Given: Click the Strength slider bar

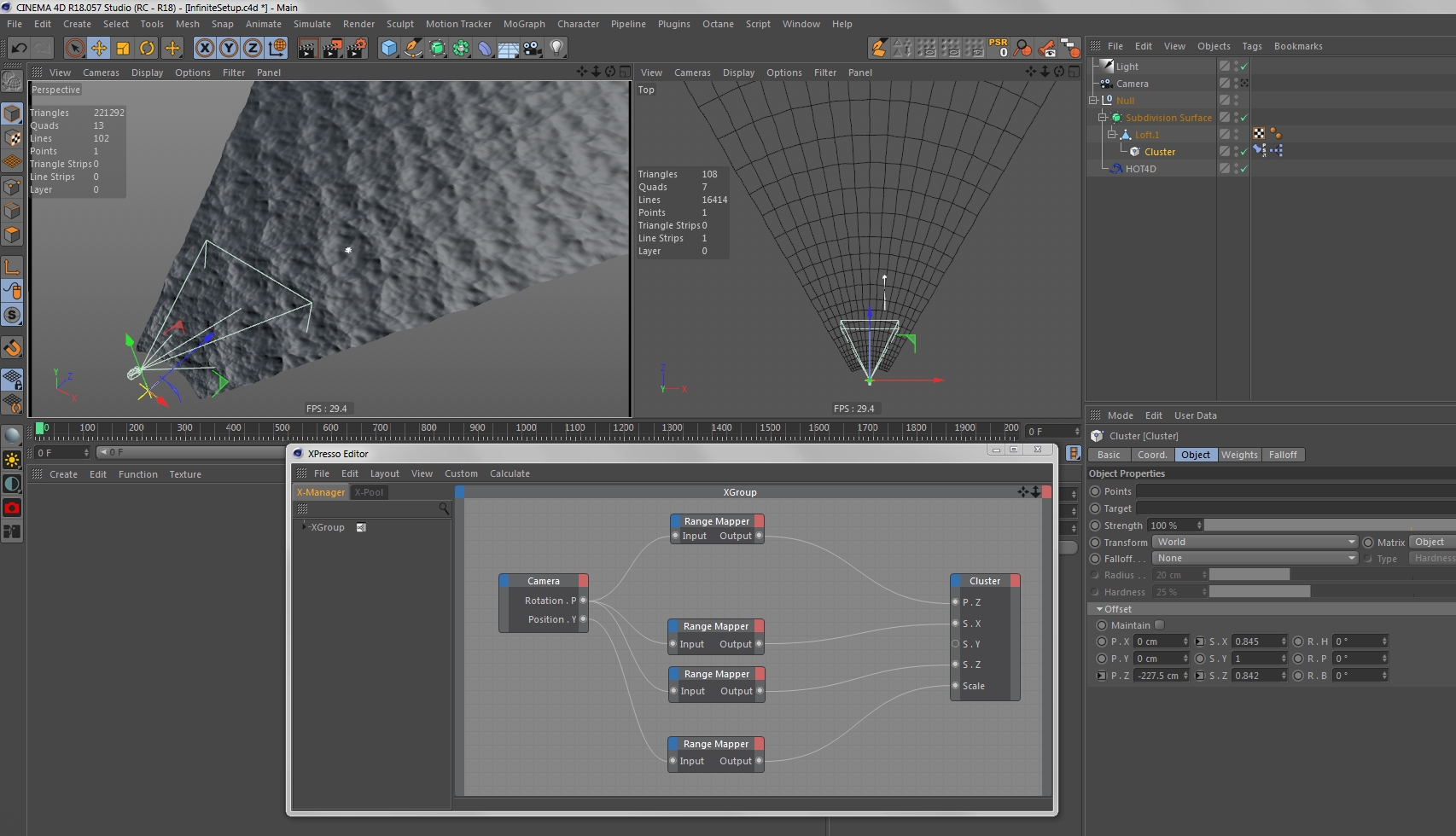Looking at the screenshot, I should pos(1327,525).
